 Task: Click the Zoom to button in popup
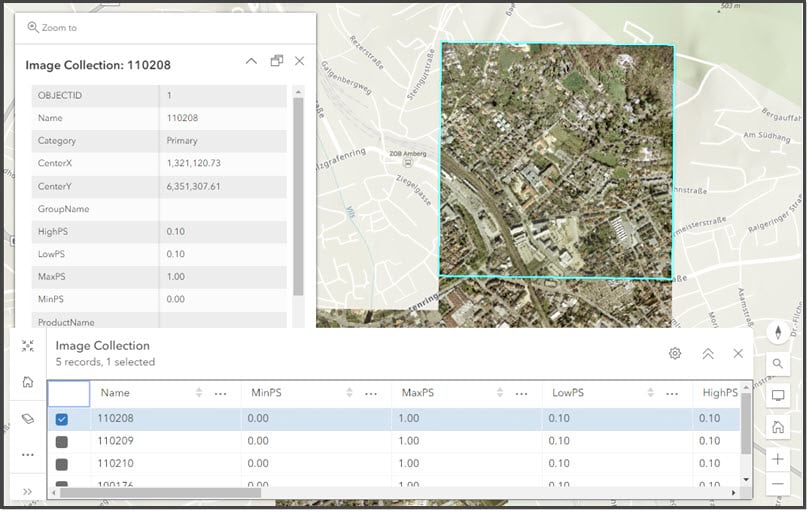52,28
